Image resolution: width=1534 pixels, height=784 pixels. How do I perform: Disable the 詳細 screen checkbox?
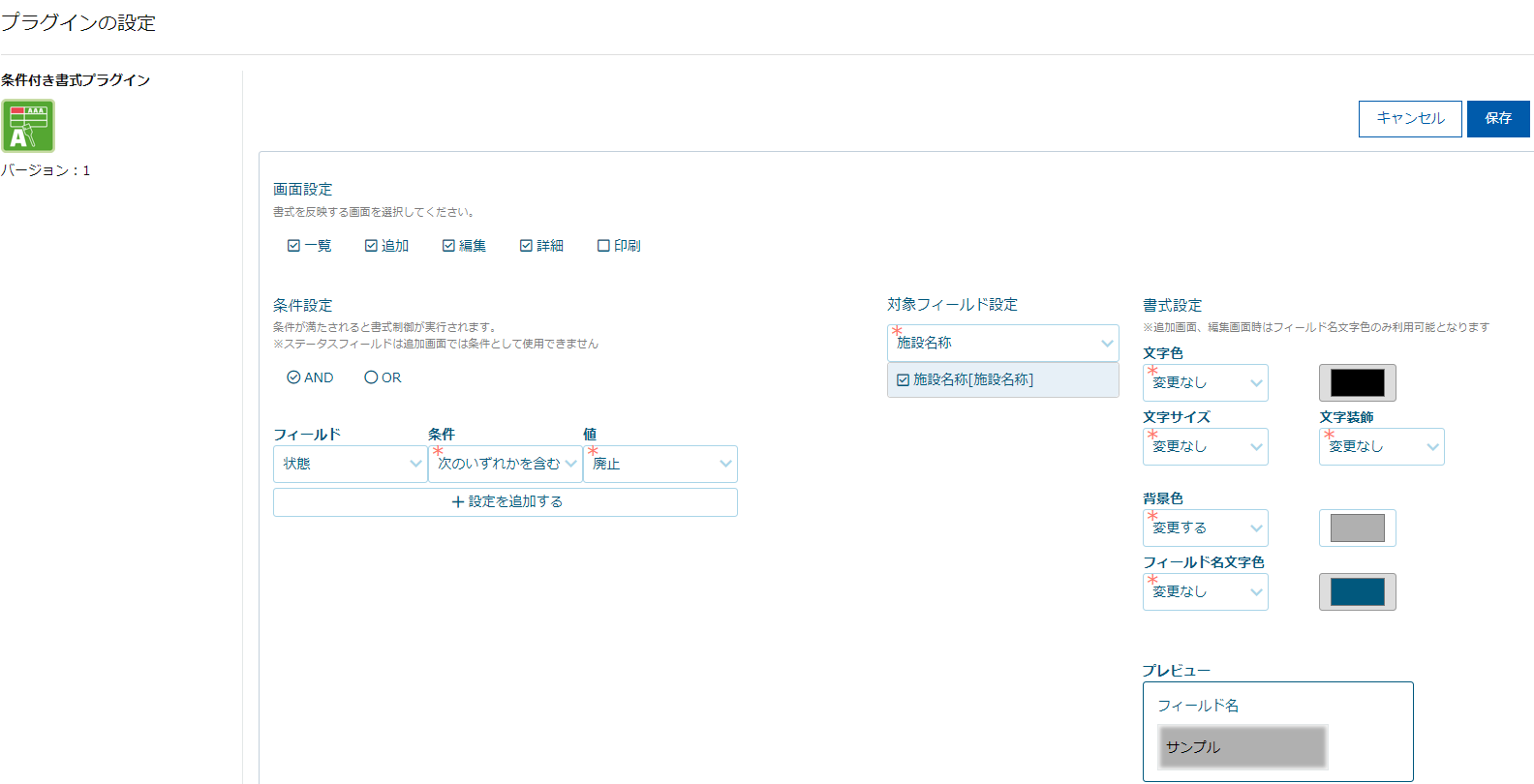[526, 246]
